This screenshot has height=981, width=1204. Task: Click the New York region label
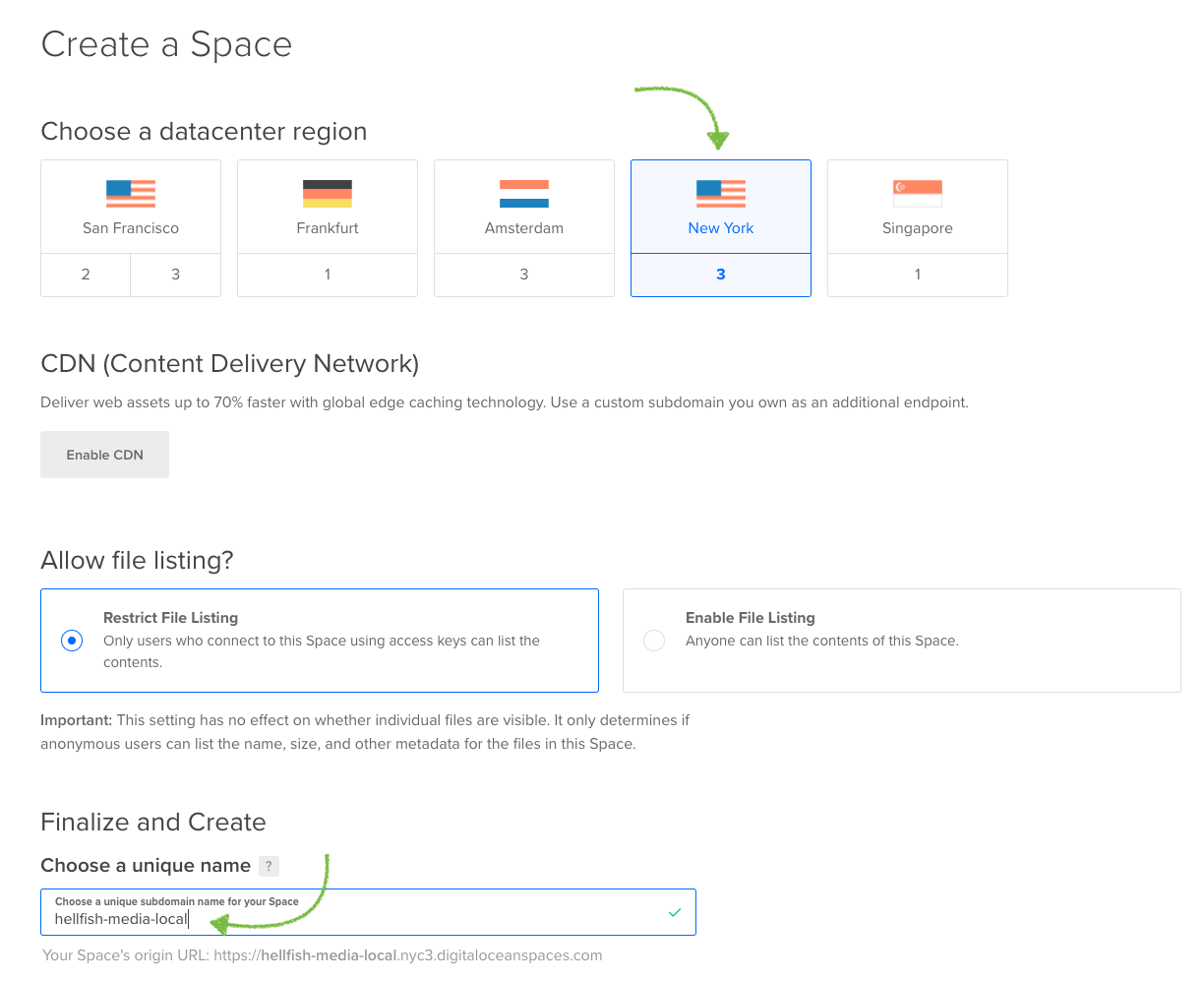(721, 228)
